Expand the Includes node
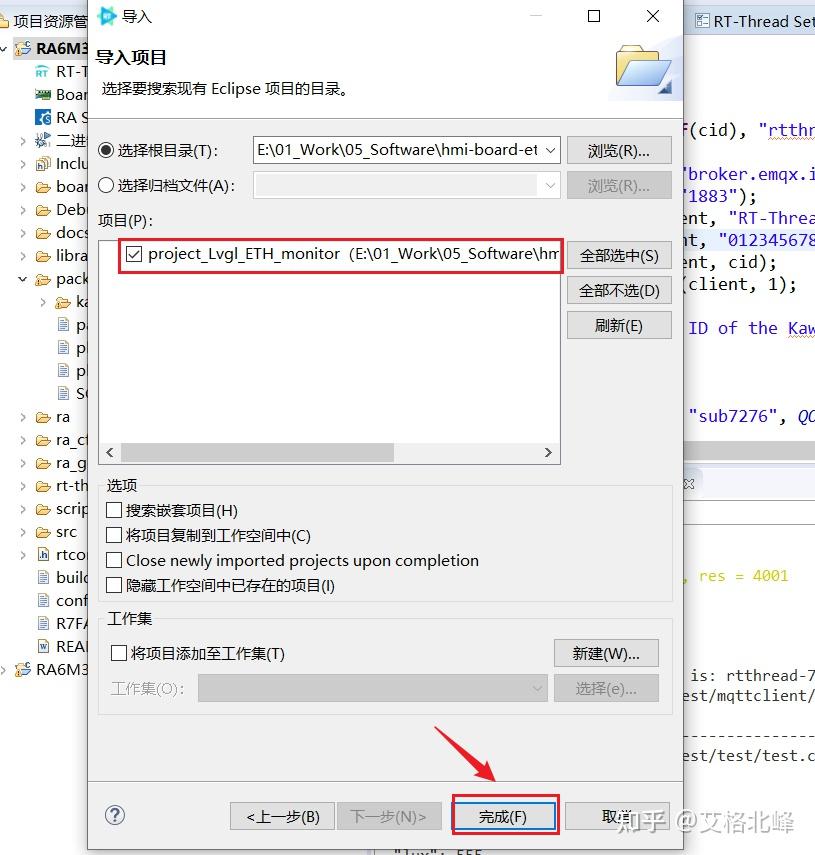Screen dimensions: 815x855 click(22, 164)
